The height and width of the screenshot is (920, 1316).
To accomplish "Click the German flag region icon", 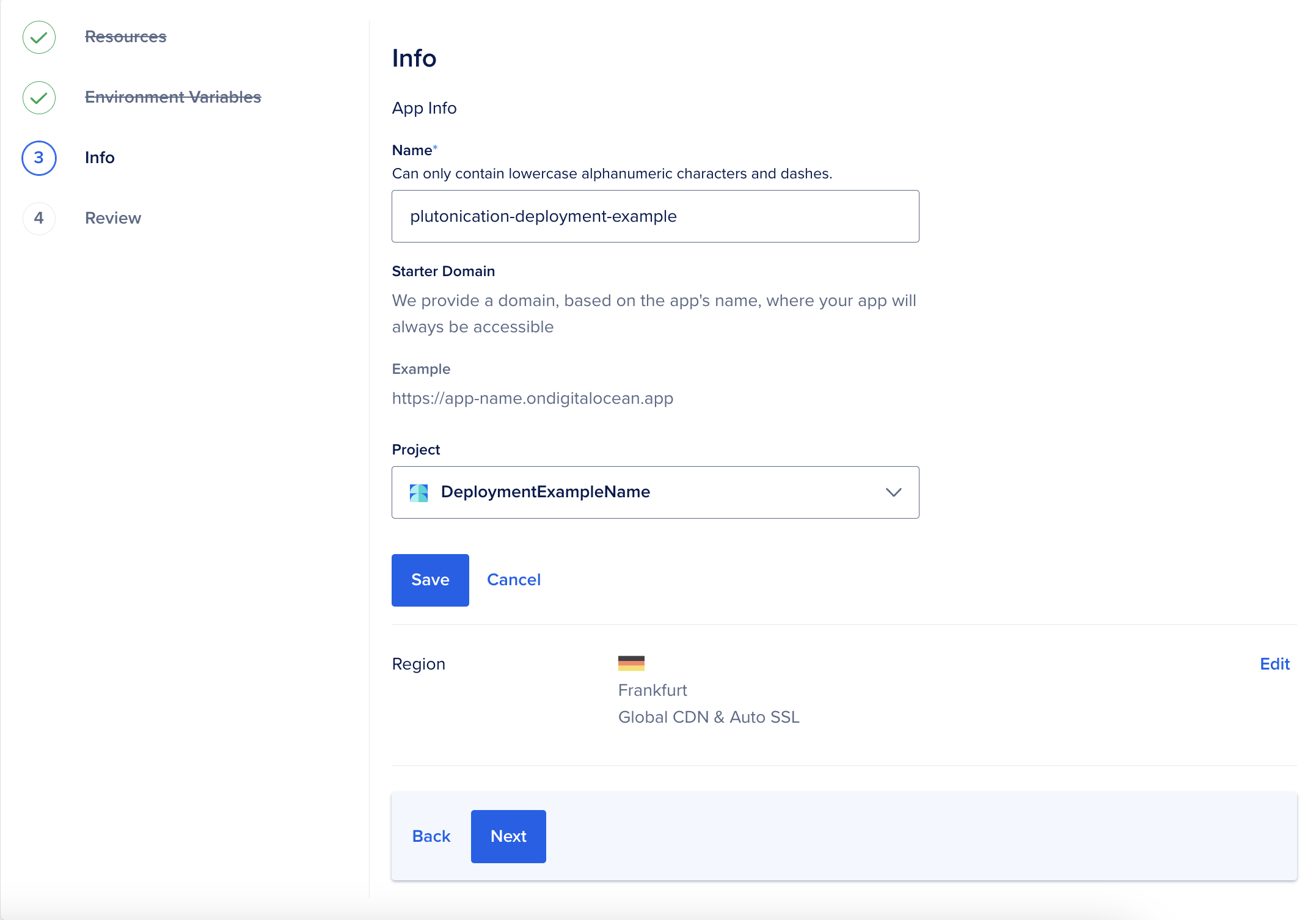I will pyautogui.click(x=631, y=663).
